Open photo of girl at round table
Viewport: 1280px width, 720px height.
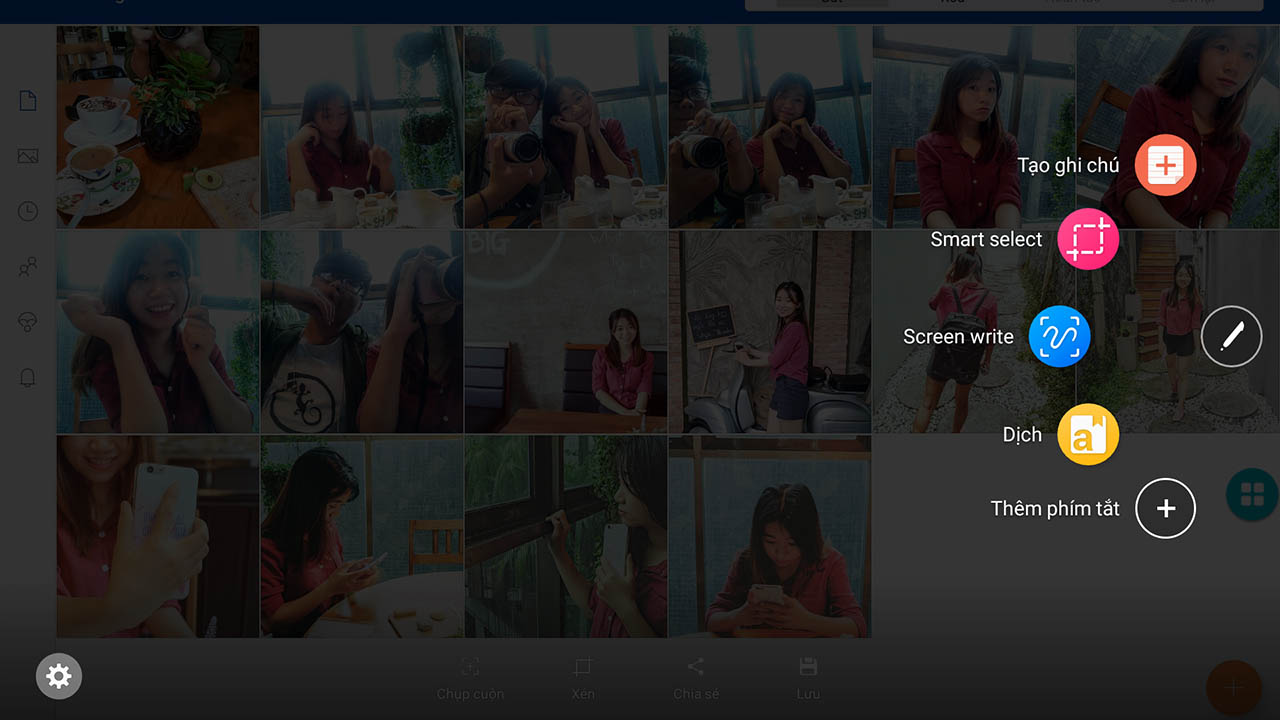click(x=362, y=536)
